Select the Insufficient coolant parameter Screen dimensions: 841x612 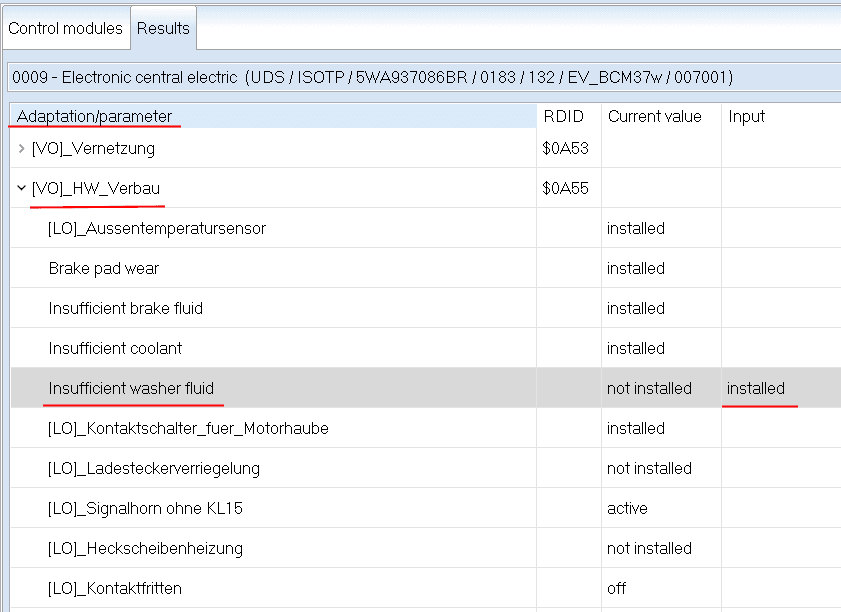click(x=115, y=348)
